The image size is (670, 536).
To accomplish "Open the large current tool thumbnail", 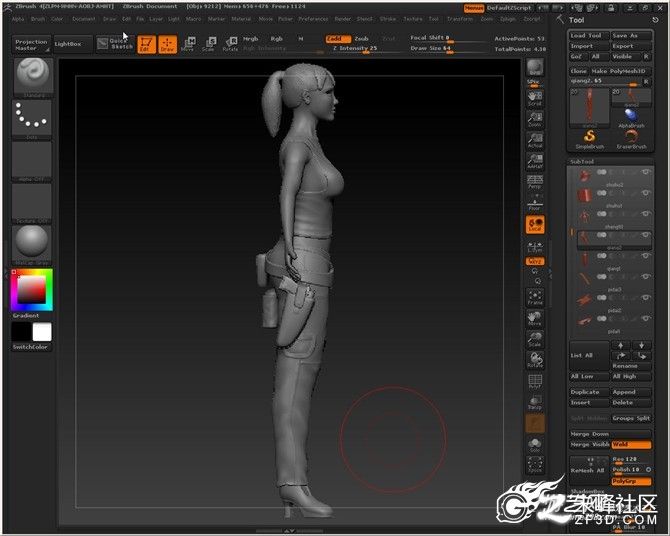I will (589, 108).
